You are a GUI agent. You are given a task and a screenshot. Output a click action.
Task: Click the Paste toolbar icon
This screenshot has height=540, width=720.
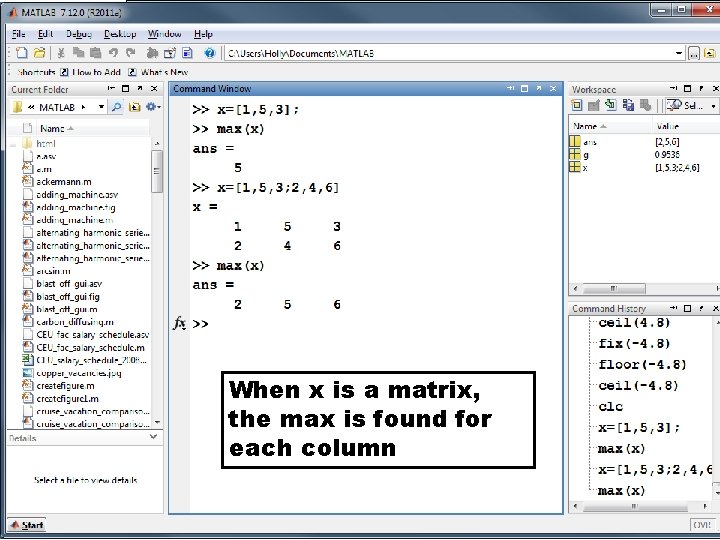pyautogui.click(x=96, y=53)
